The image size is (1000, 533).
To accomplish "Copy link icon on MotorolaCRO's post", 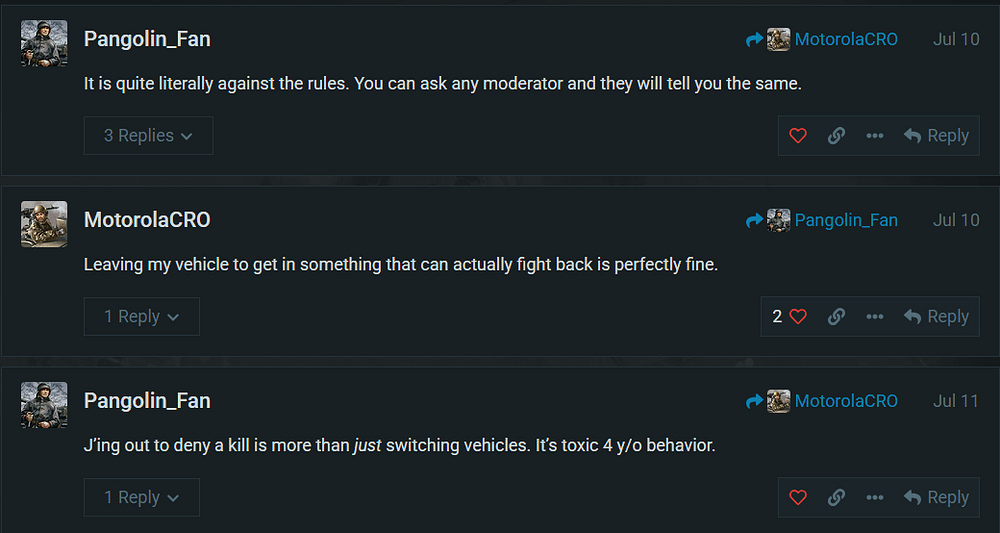I will [x=836, y=317].
